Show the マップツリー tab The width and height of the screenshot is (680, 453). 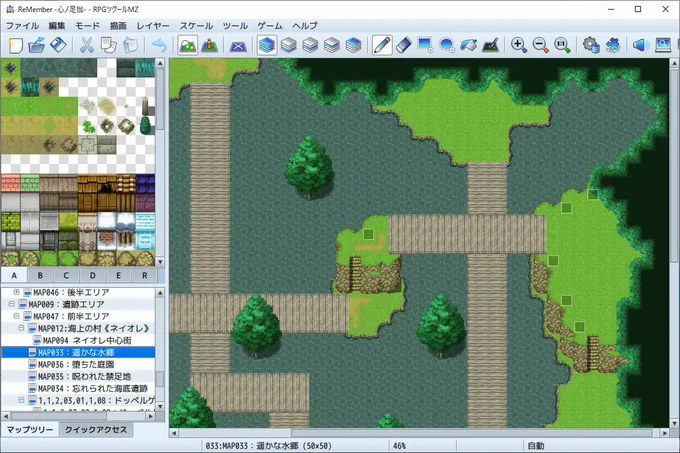[30, 430]
